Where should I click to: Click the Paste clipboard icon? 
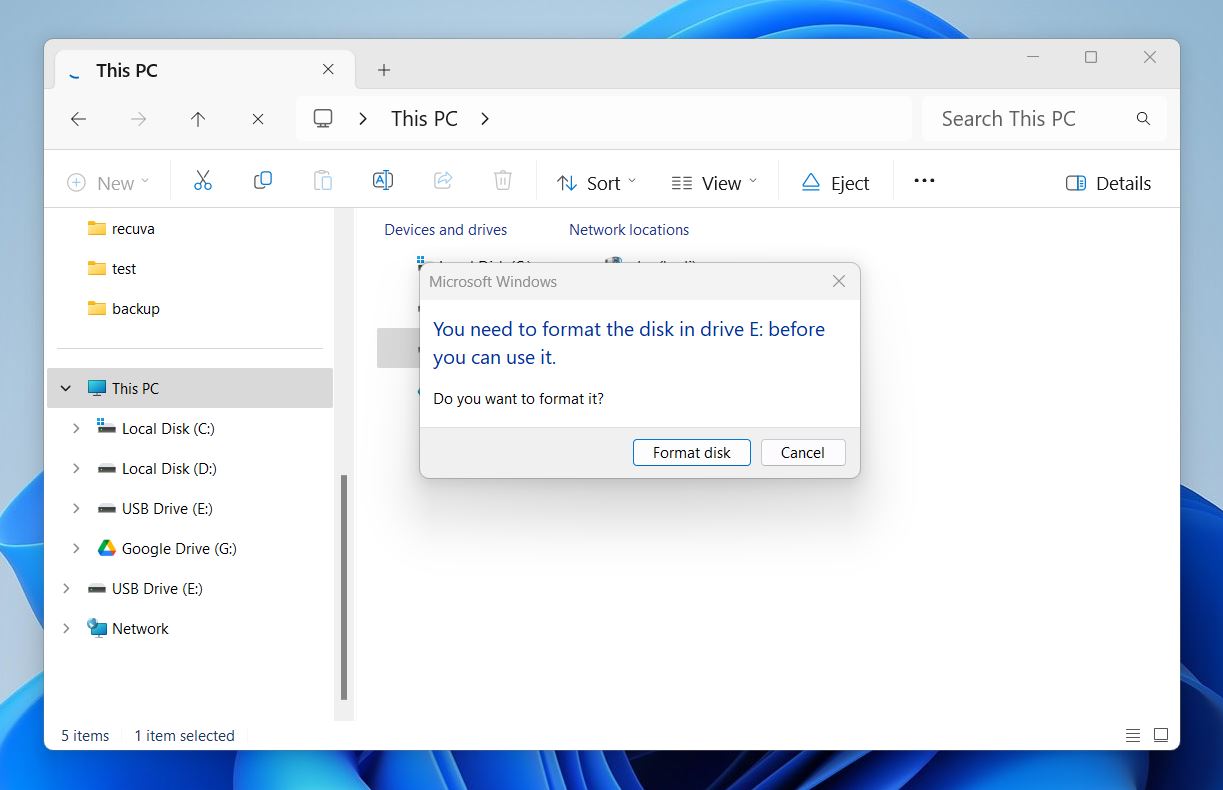coord(322,181)
